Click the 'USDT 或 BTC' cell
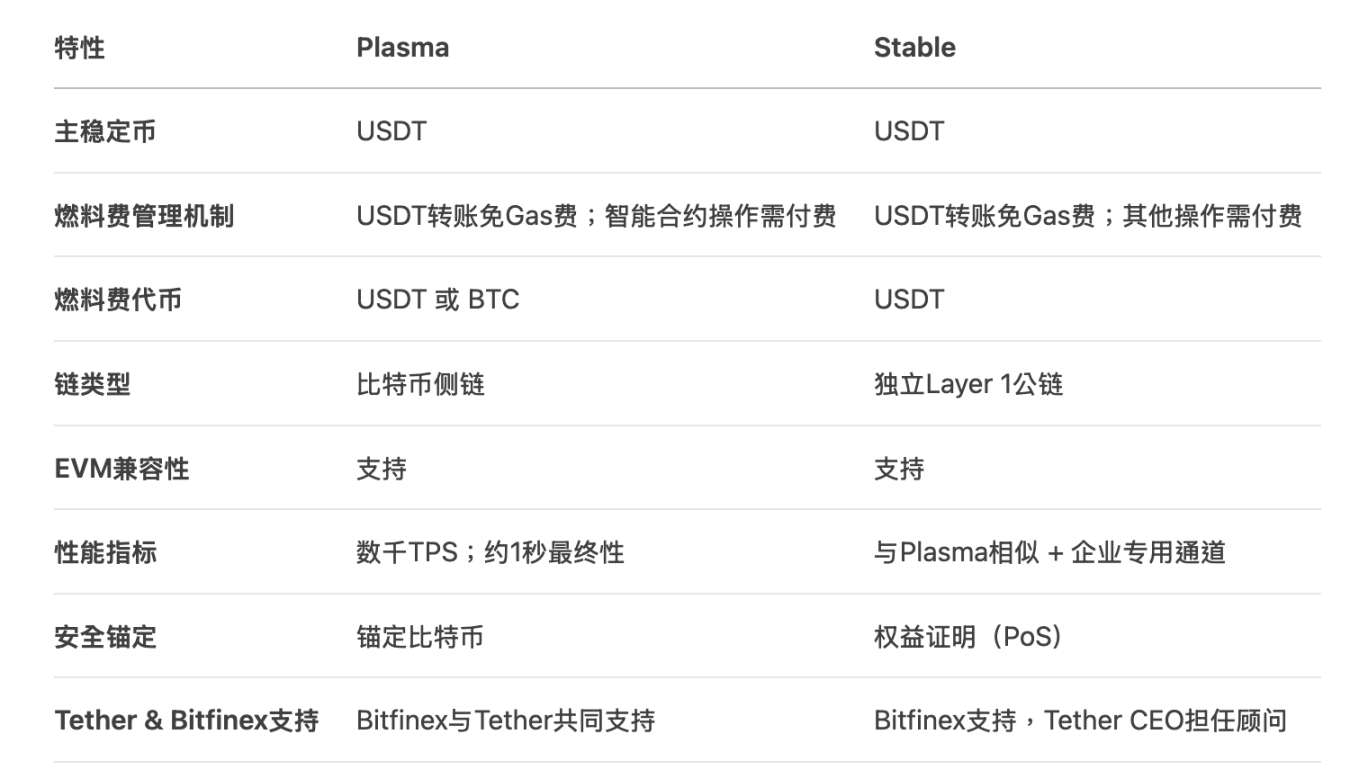The height and width of the screenshot is (770, 1359). click(438, 299)
